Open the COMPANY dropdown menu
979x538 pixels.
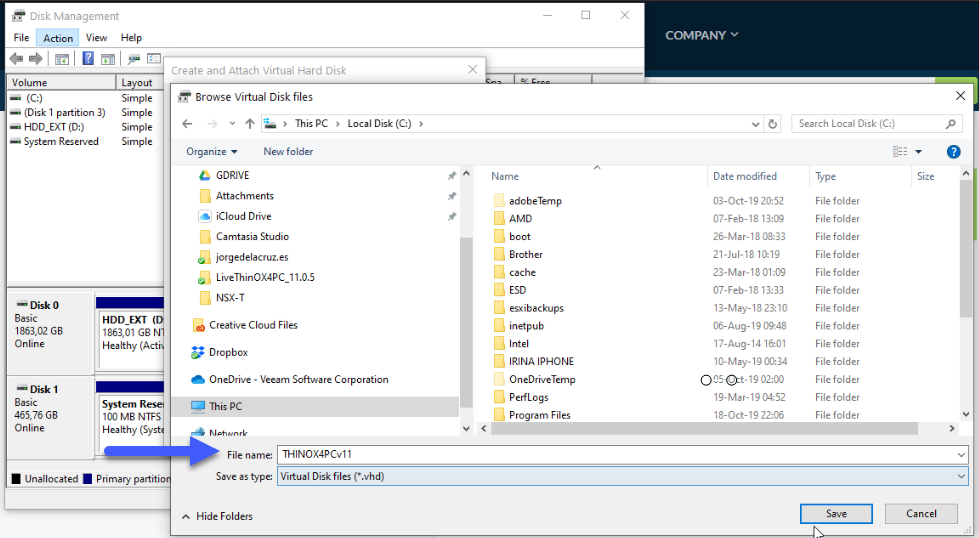[701, 36]
